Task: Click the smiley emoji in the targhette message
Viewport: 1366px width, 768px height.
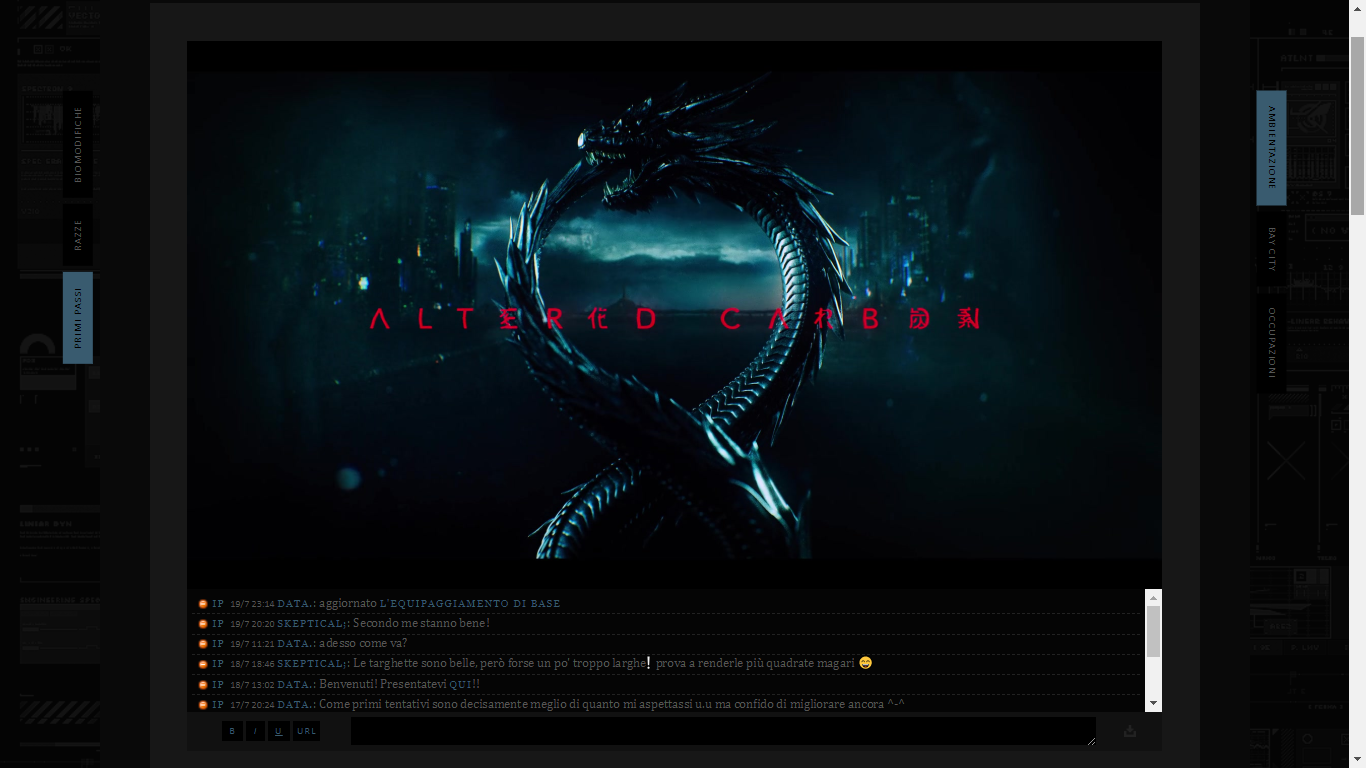Action: [x=865, y=663]
